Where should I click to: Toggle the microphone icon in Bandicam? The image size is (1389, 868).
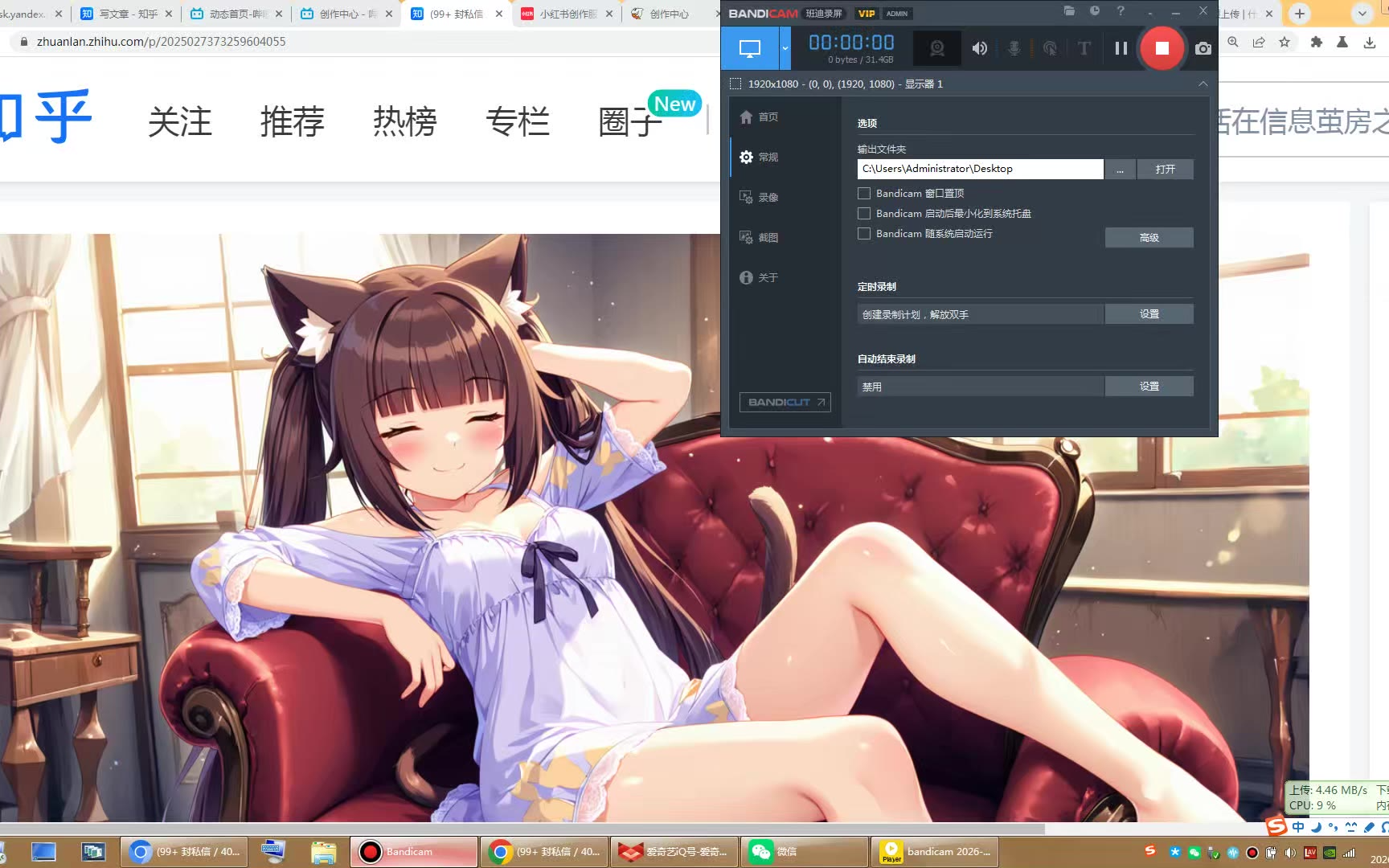[x=1014, y=48]
